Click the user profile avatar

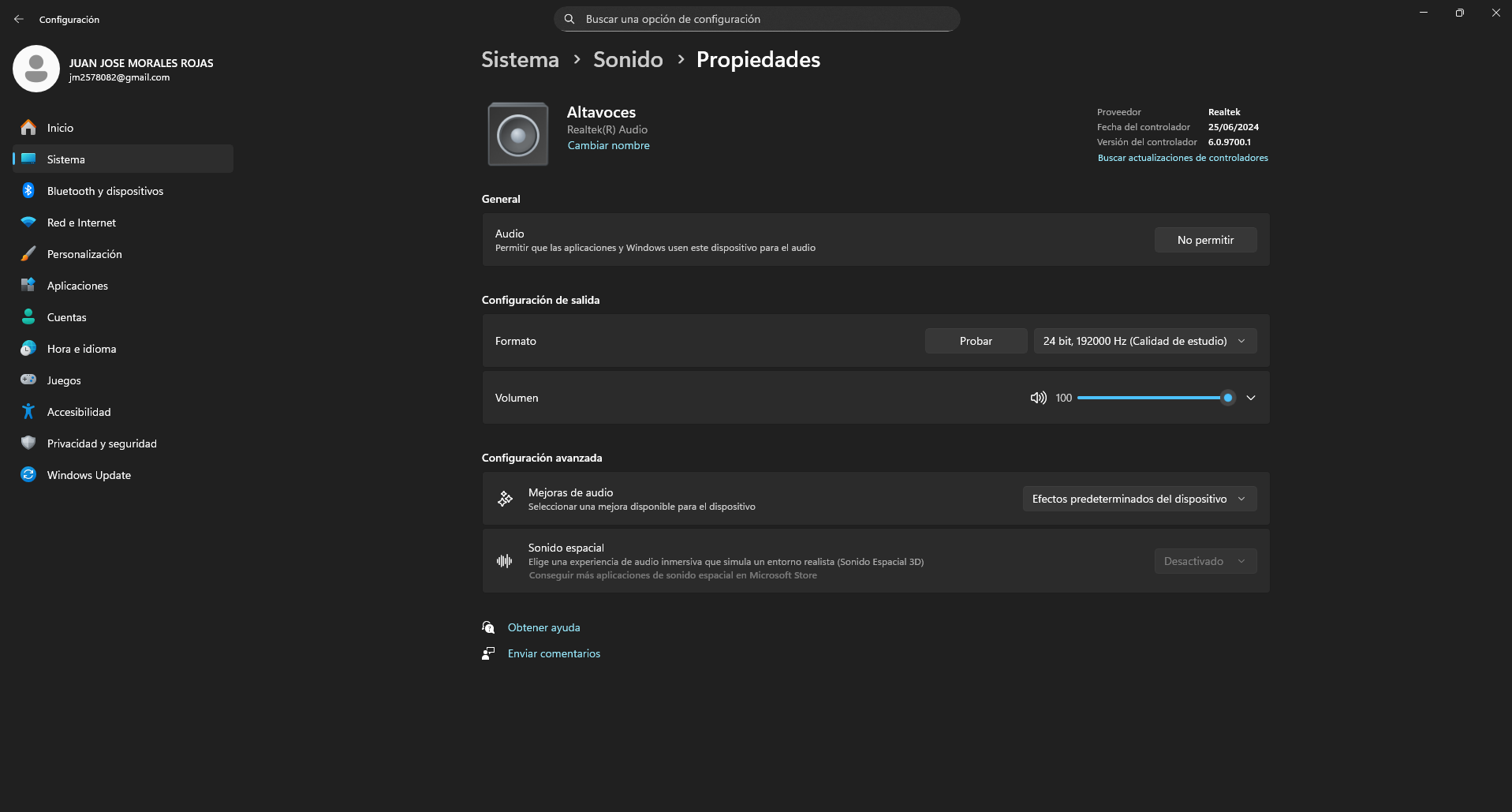point(36,69)
